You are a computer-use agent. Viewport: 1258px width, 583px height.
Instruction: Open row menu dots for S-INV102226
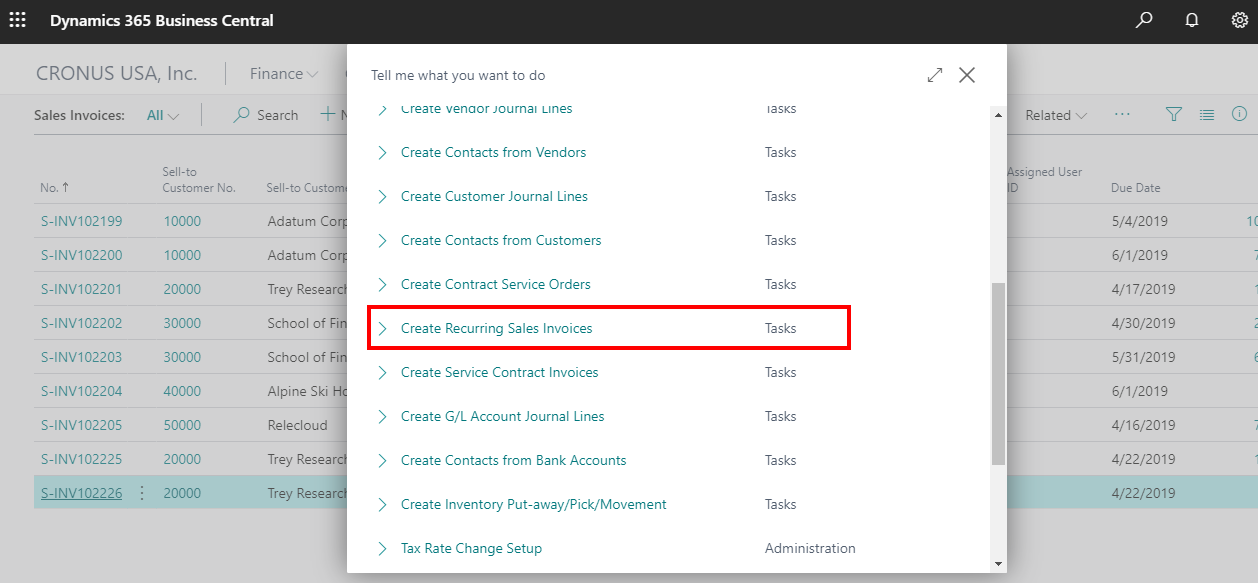click(x=142, y=493)
